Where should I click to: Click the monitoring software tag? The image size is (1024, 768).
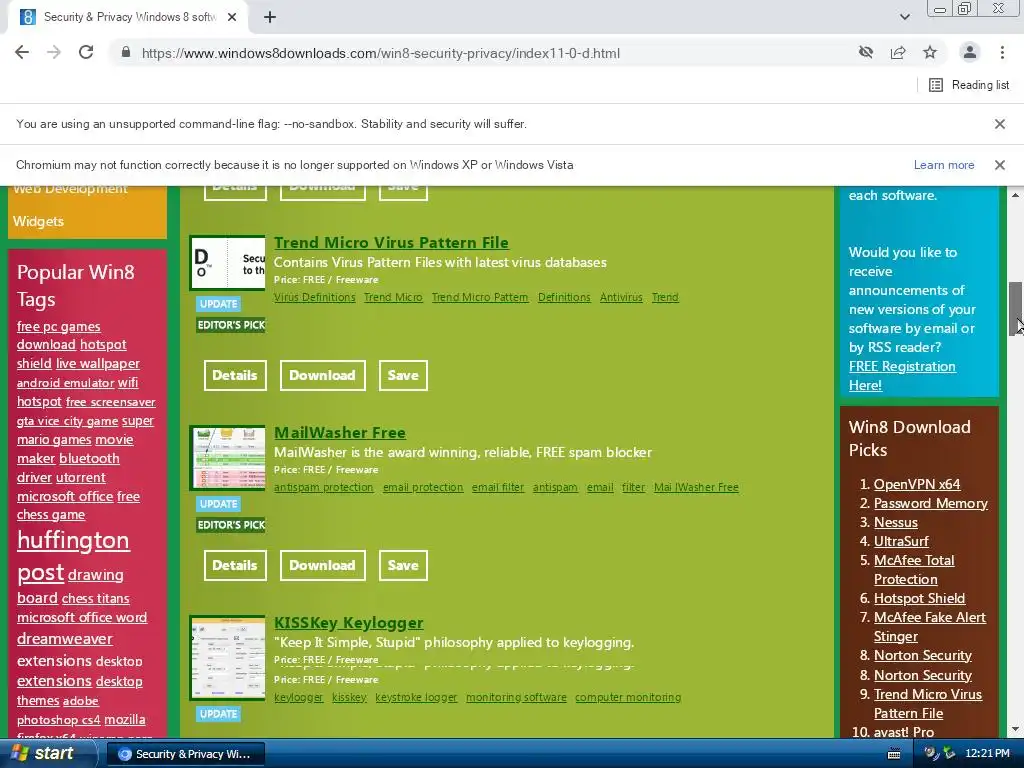pyautogui.click(x=516, y=697)
